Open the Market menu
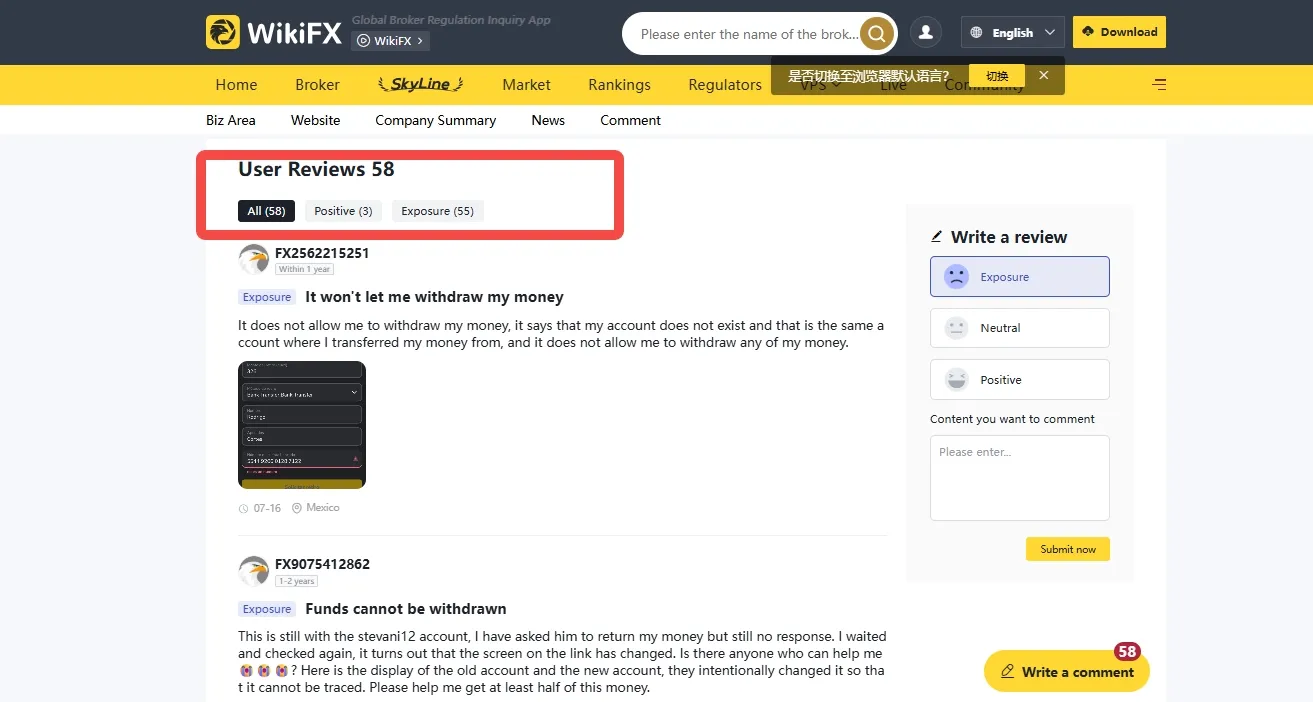The height and width of the screenshot is (702, 1313). click(526, 85)
